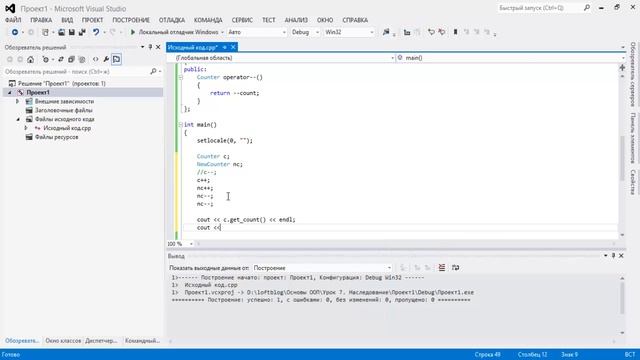Click Локальный отладчик Windows button
The width and height of the screenshot is (640, 360).
tap(178, 32)
